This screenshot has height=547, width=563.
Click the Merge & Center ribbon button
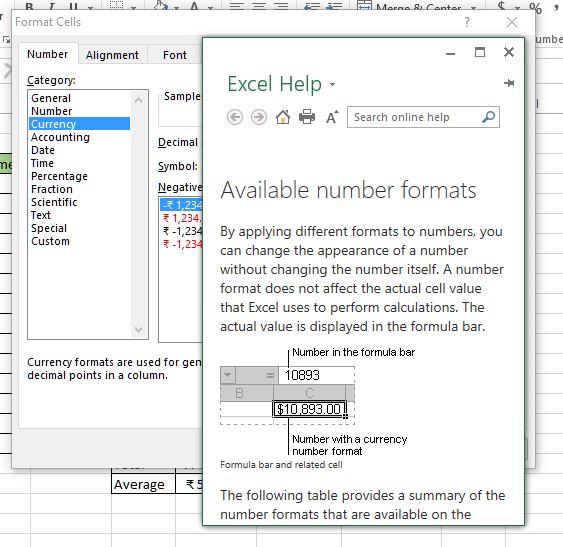coord(409,7)
